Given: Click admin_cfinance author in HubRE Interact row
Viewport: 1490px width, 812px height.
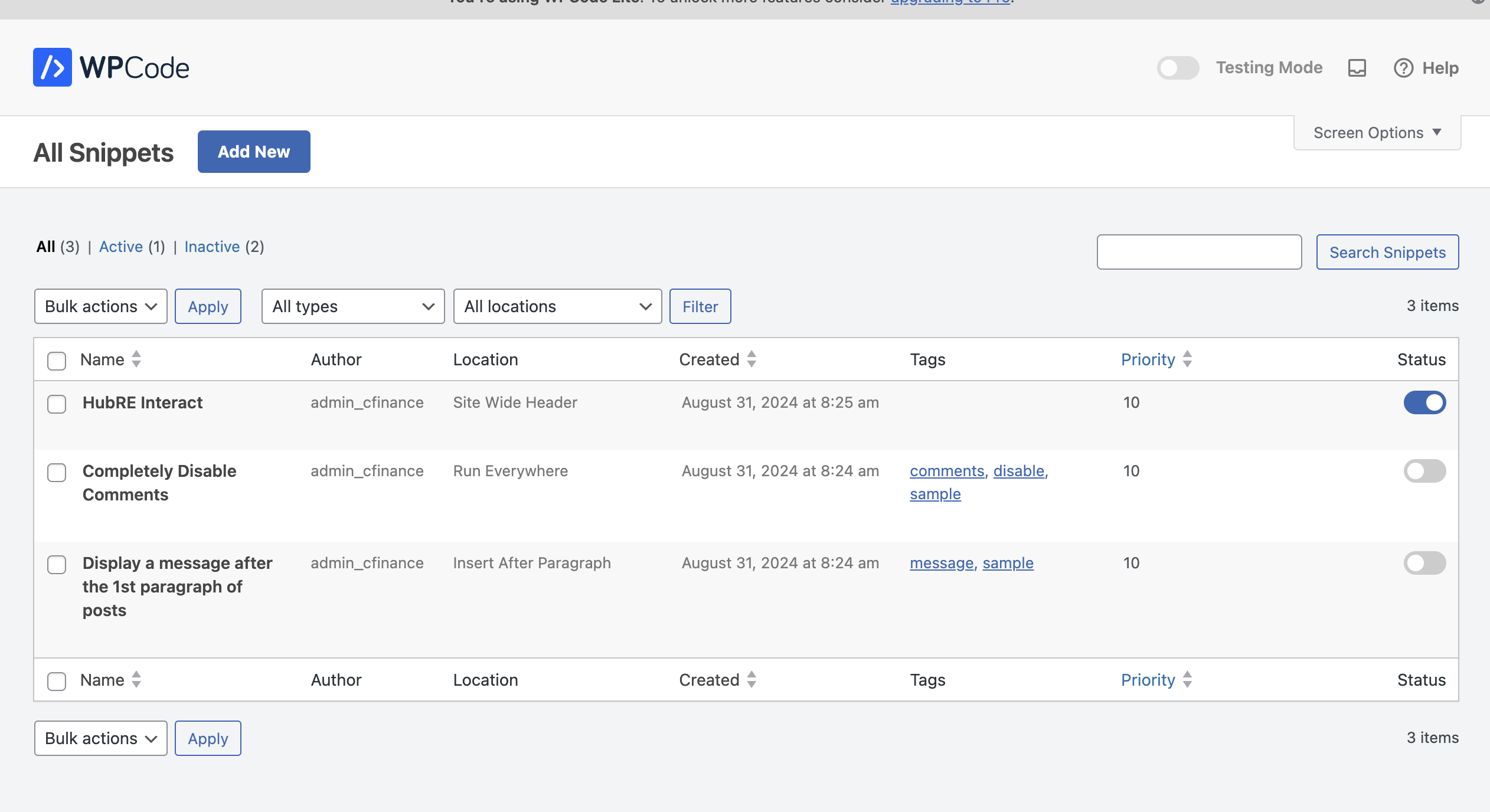Looking at the screenshot, I should click(x=367, y=402).
